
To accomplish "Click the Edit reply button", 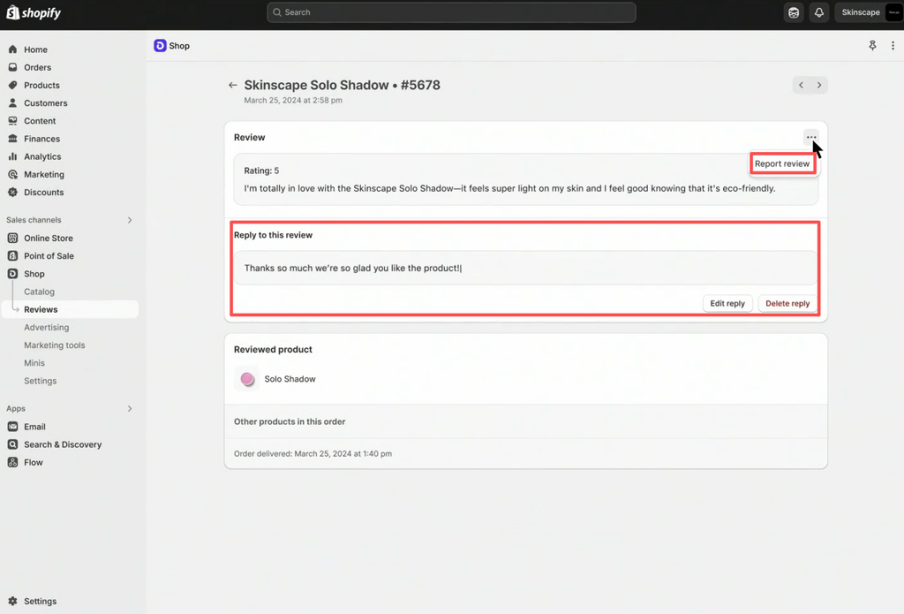I will [x=727, y=303].
